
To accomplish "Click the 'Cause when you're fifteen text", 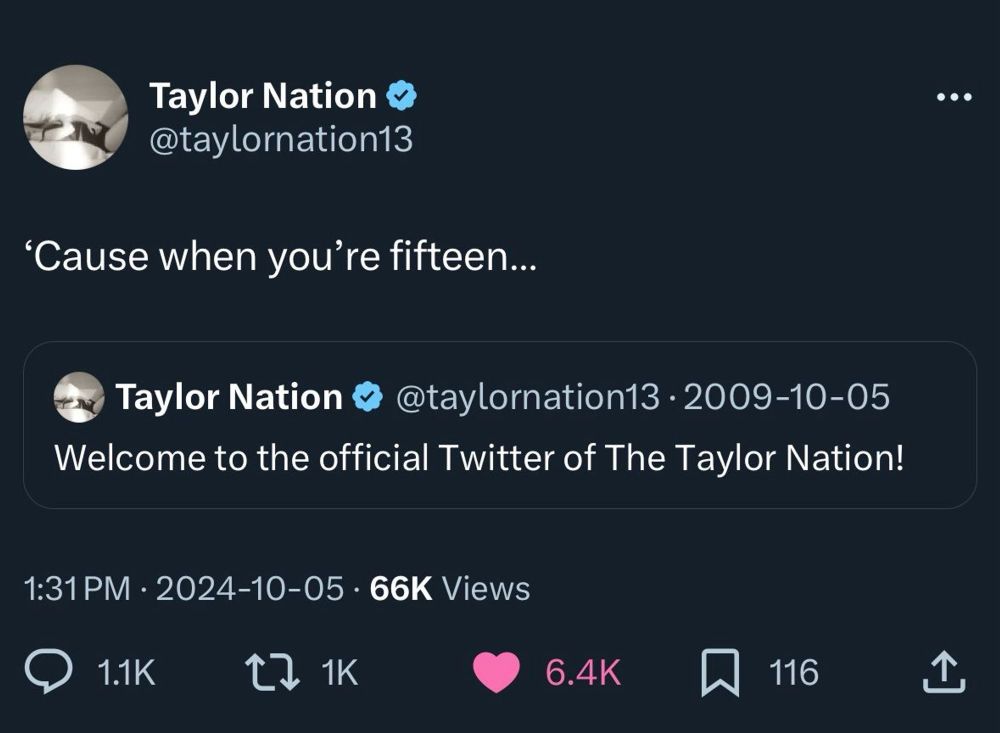I will (280, 257).
